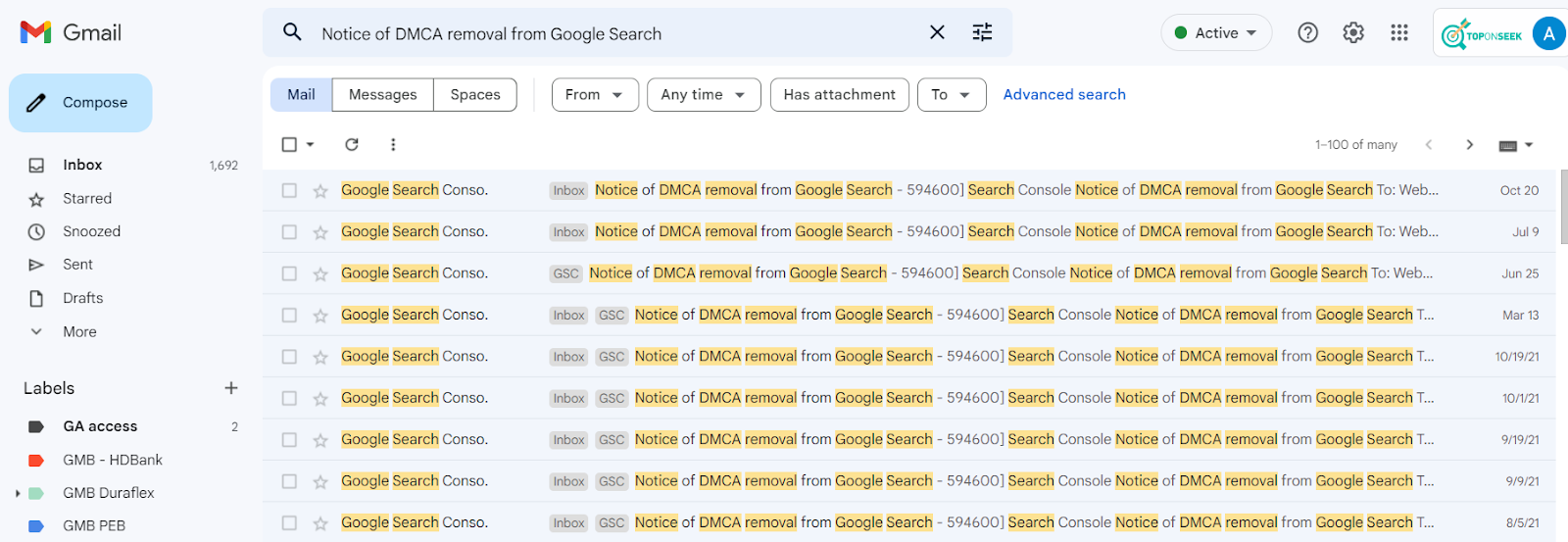Open the Drafts folder
The height and width of the screenshot is (542, 1568).
[82, 298]
